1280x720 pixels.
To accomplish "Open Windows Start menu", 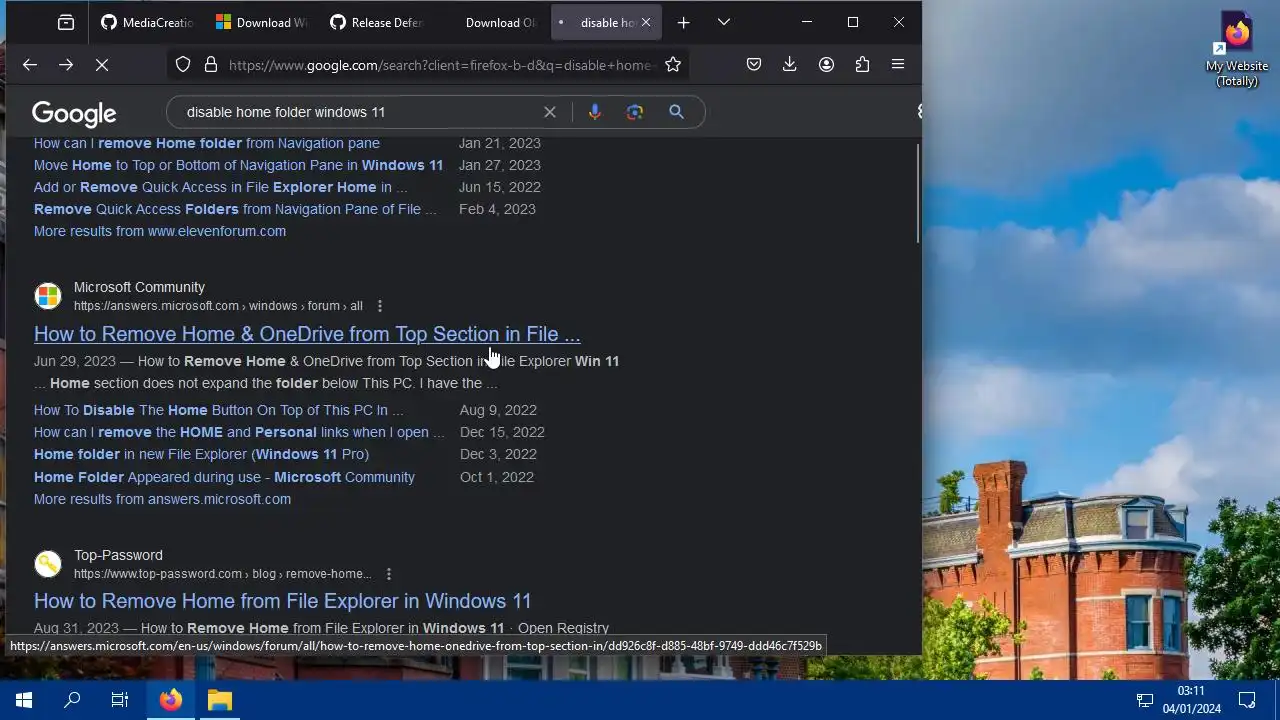I will pyautogui.click(x=24, y=700).
